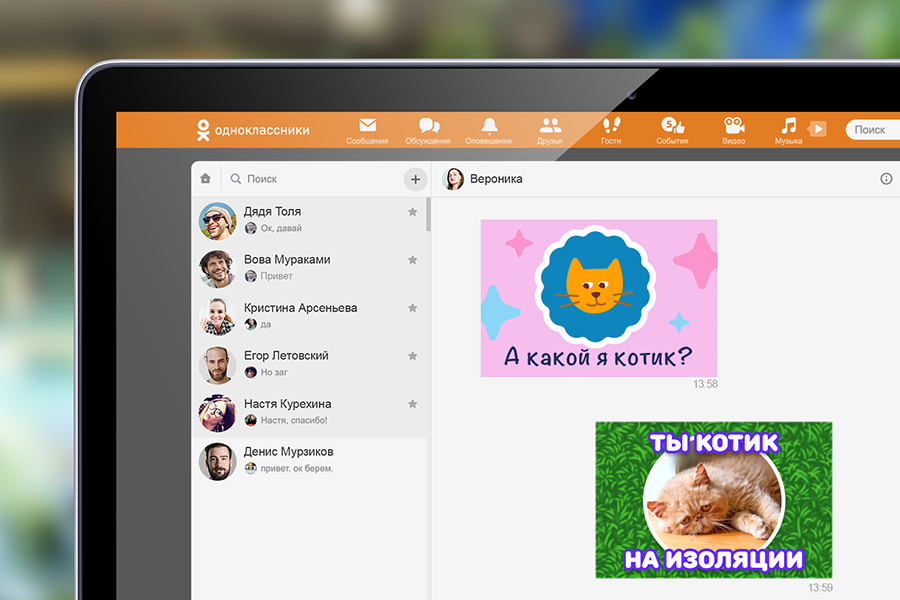Click Денис Мурзиков's avatar photo
The width and height of the screenshot is (900, 600).
(x=218, y=462)
